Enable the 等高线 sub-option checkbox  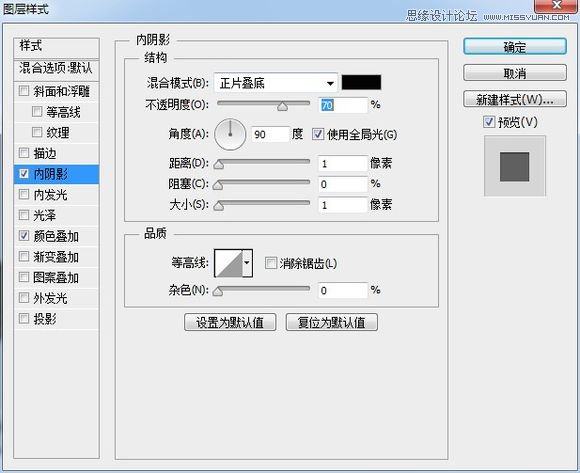tap(37, 111)
